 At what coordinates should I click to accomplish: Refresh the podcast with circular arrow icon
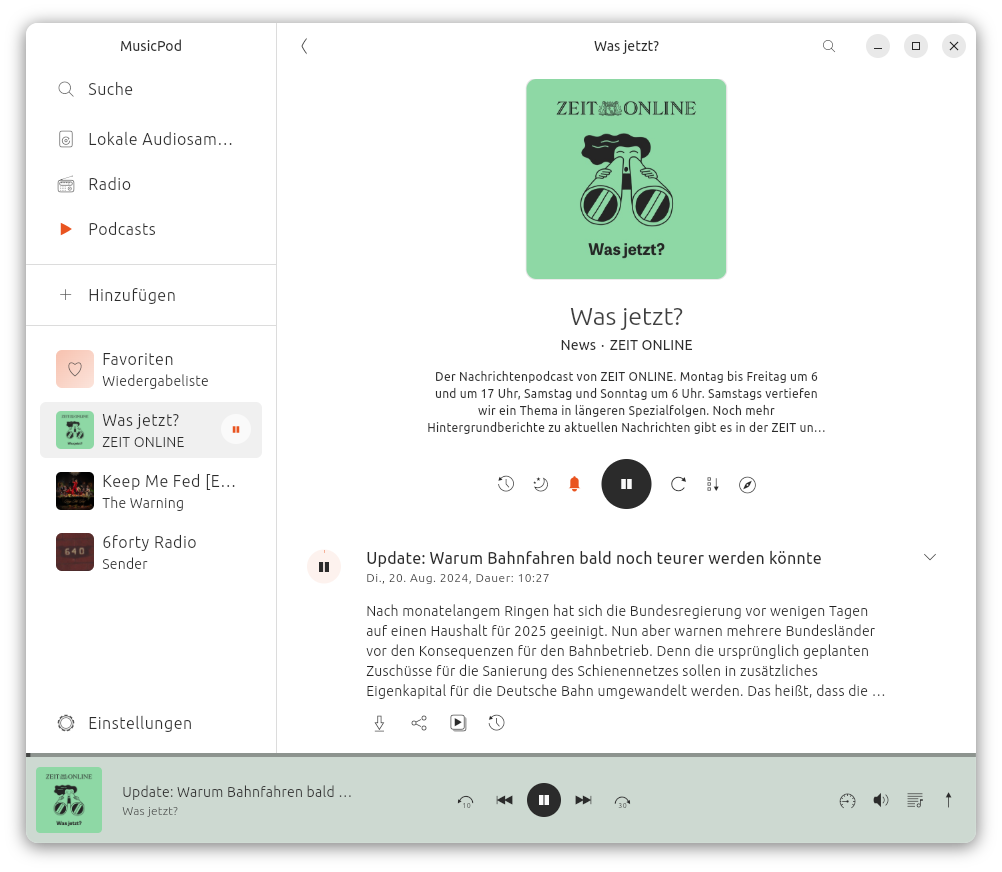point(678,484)
